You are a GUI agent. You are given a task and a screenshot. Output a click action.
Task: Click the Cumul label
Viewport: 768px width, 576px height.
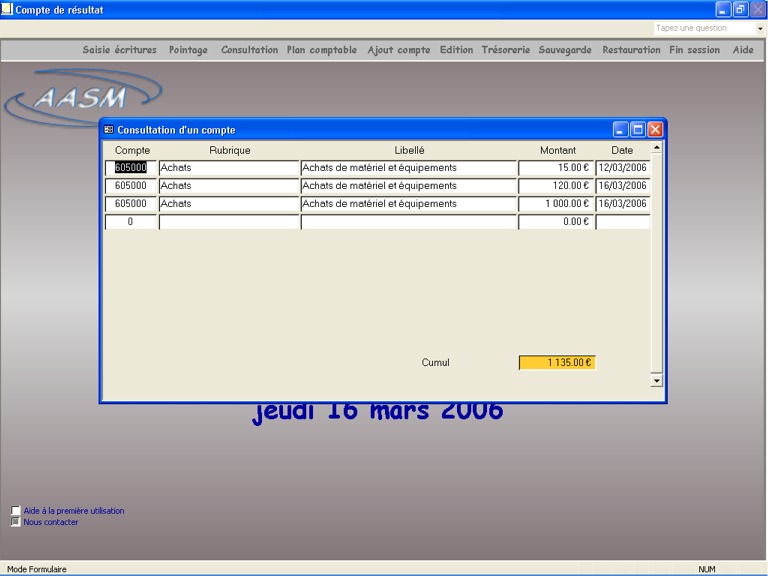pyautogui.click(x=435, y=362)
